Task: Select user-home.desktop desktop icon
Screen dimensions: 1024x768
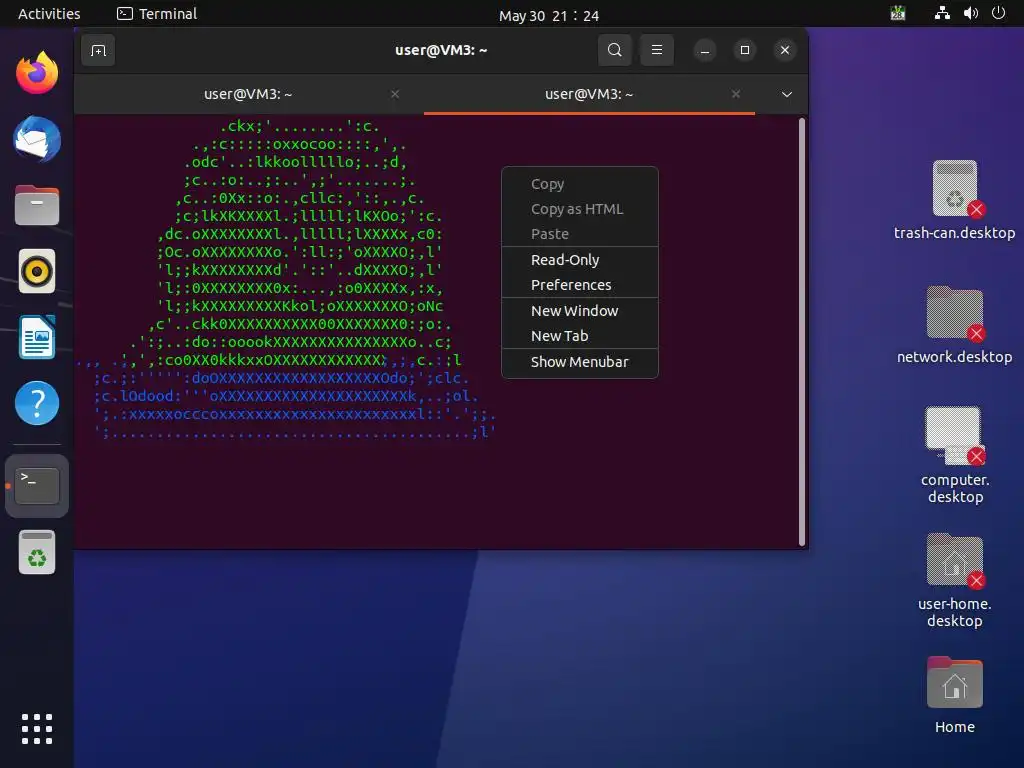Action: [x=954, y=581]
